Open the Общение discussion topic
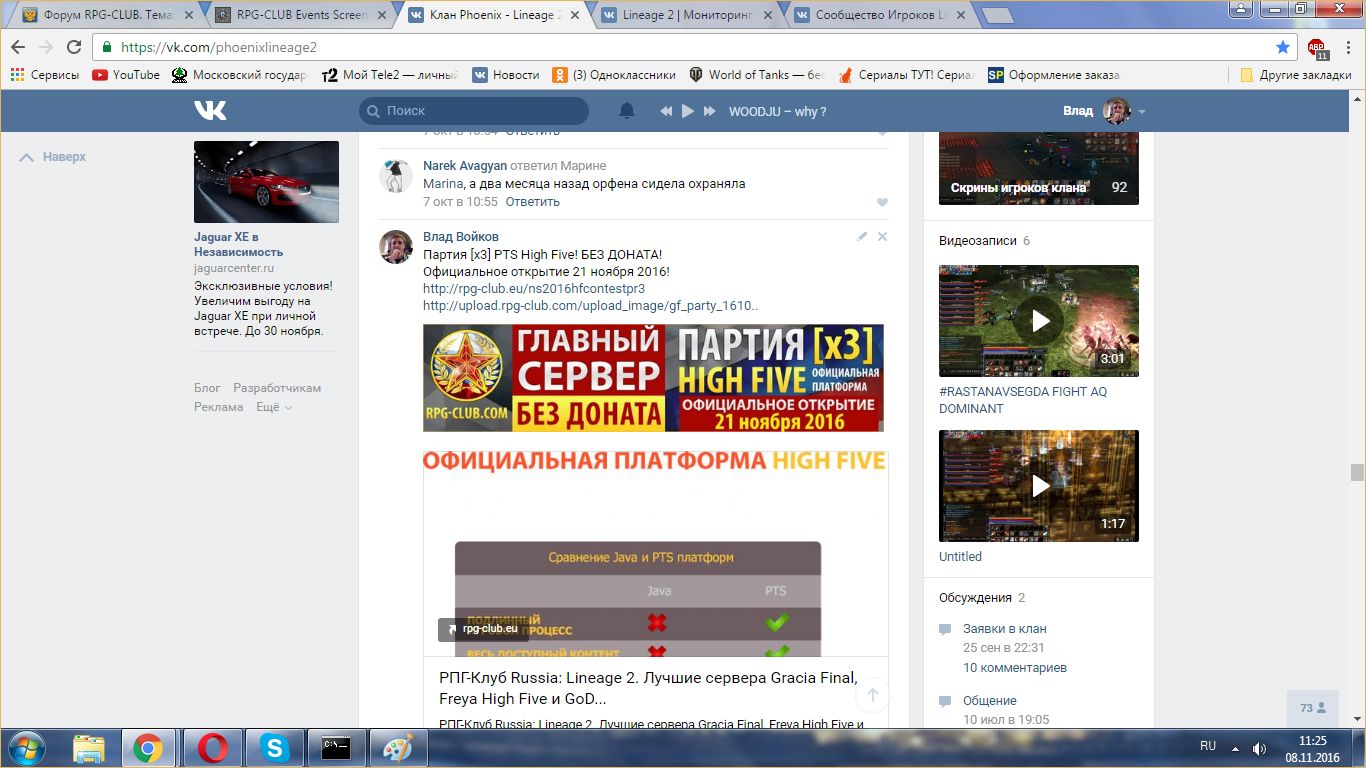 point(990,701)
